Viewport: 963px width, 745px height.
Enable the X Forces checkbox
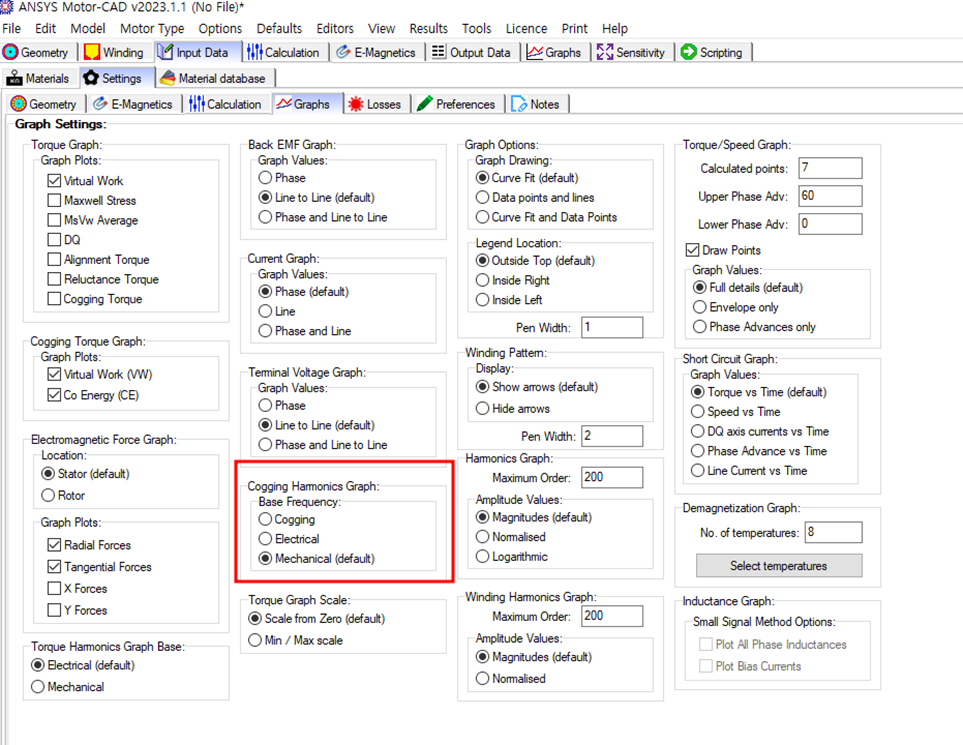coord(54,588)
